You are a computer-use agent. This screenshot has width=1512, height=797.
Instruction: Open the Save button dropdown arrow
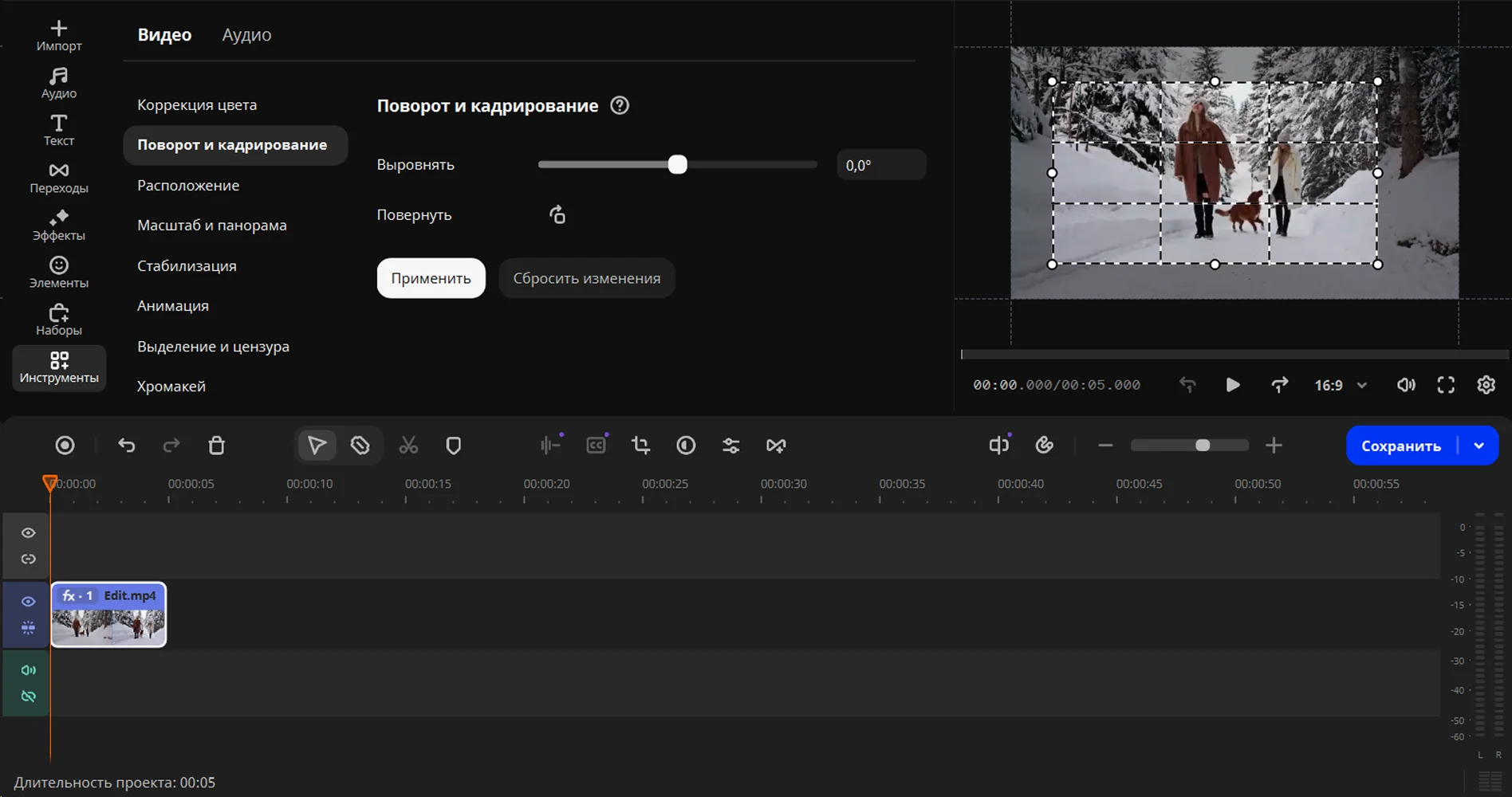click(x=1479, y=446)
